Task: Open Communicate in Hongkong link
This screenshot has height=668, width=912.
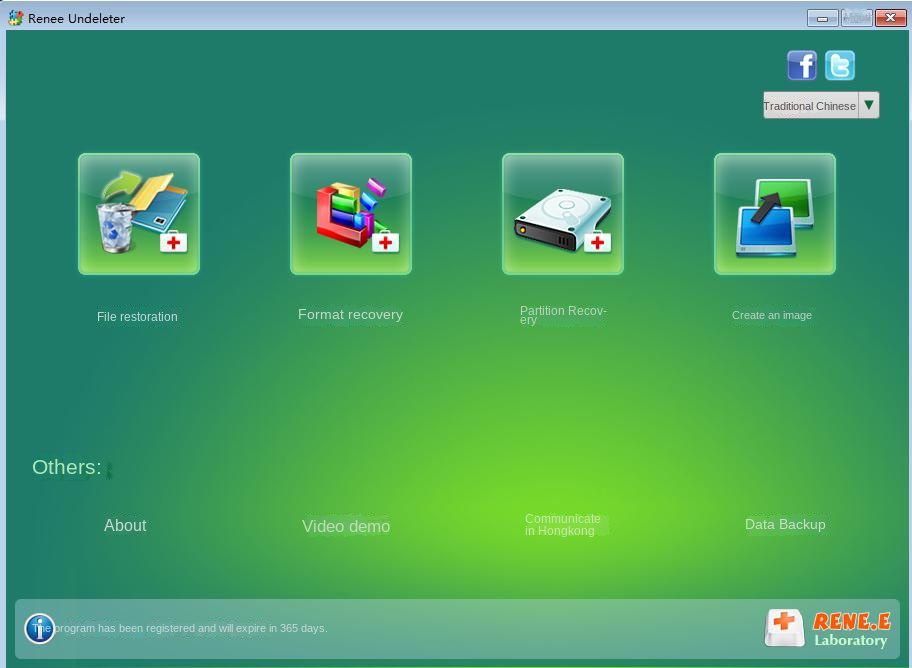Action: [x=562, y=525]
